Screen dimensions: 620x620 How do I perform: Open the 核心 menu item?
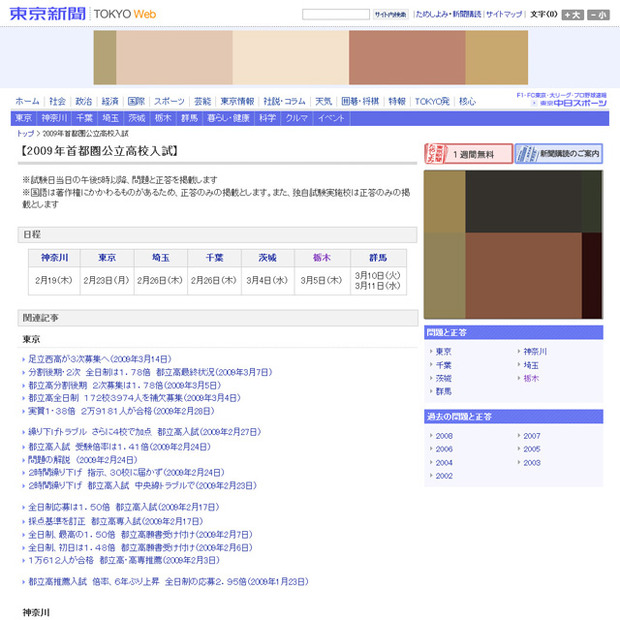tap(467, 101)
